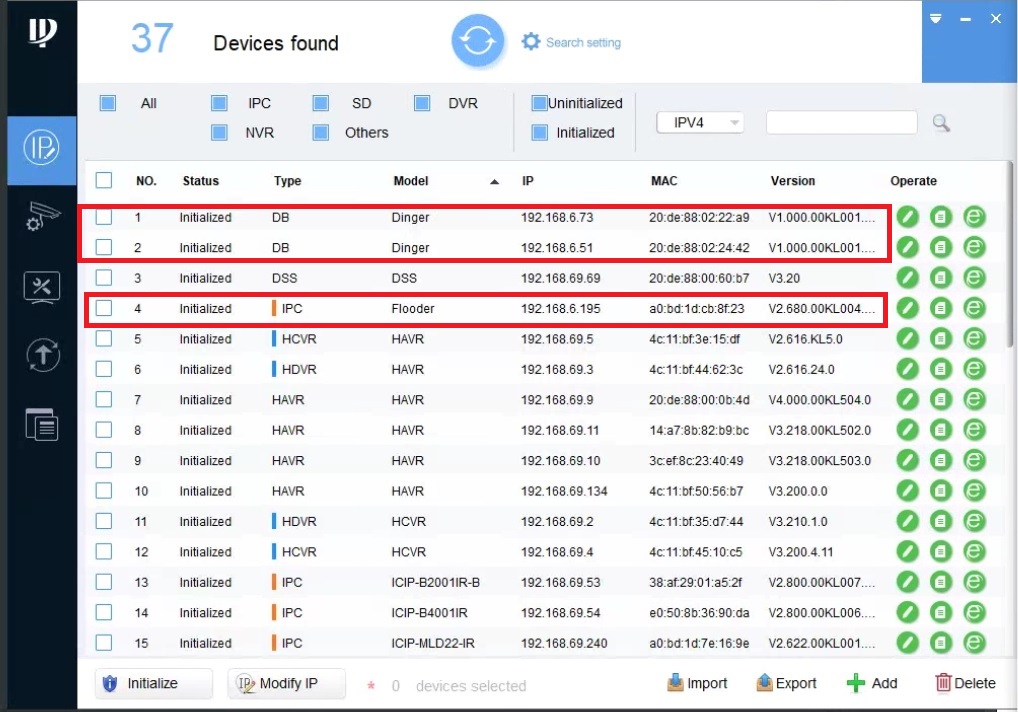Click the Initialize button
The width and height of the screenshot is (1018, 712).
click(152, 683)
